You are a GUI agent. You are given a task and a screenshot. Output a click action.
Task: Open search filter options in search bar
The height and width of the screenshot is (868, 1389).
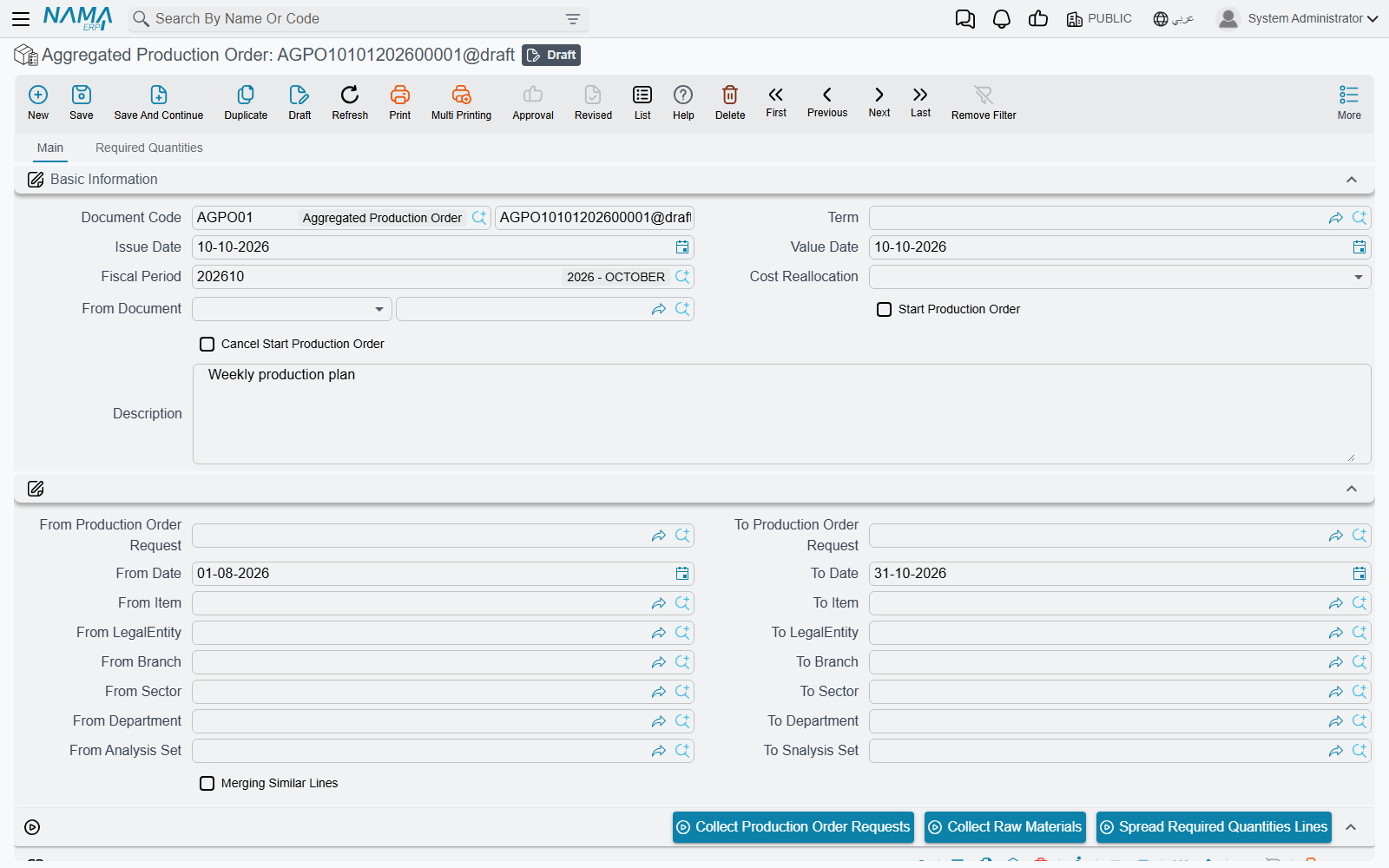coord(573,19)
